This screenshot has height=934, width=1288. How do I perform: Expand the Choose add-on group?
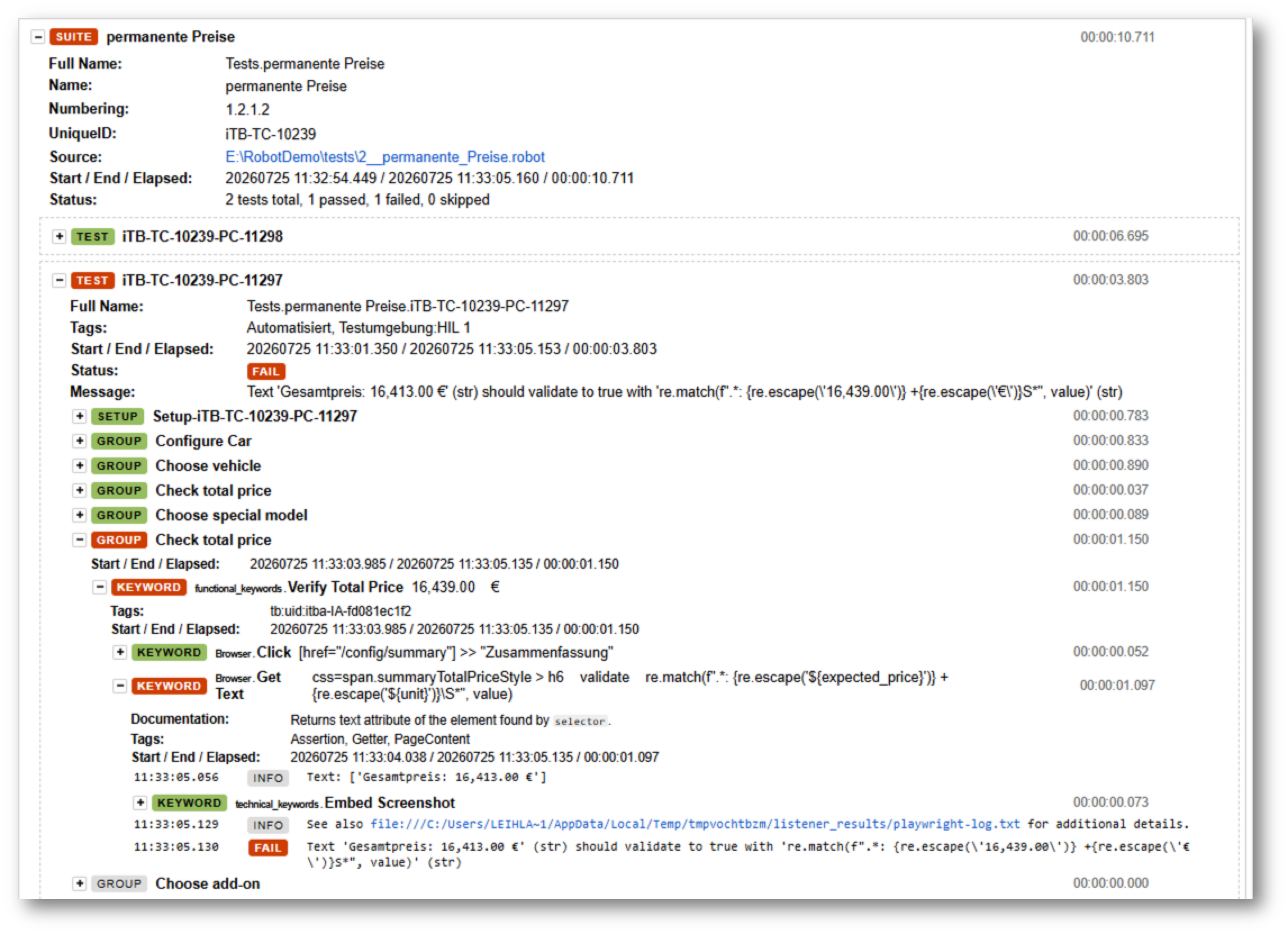pyautogui.click(x=79, y=883)
